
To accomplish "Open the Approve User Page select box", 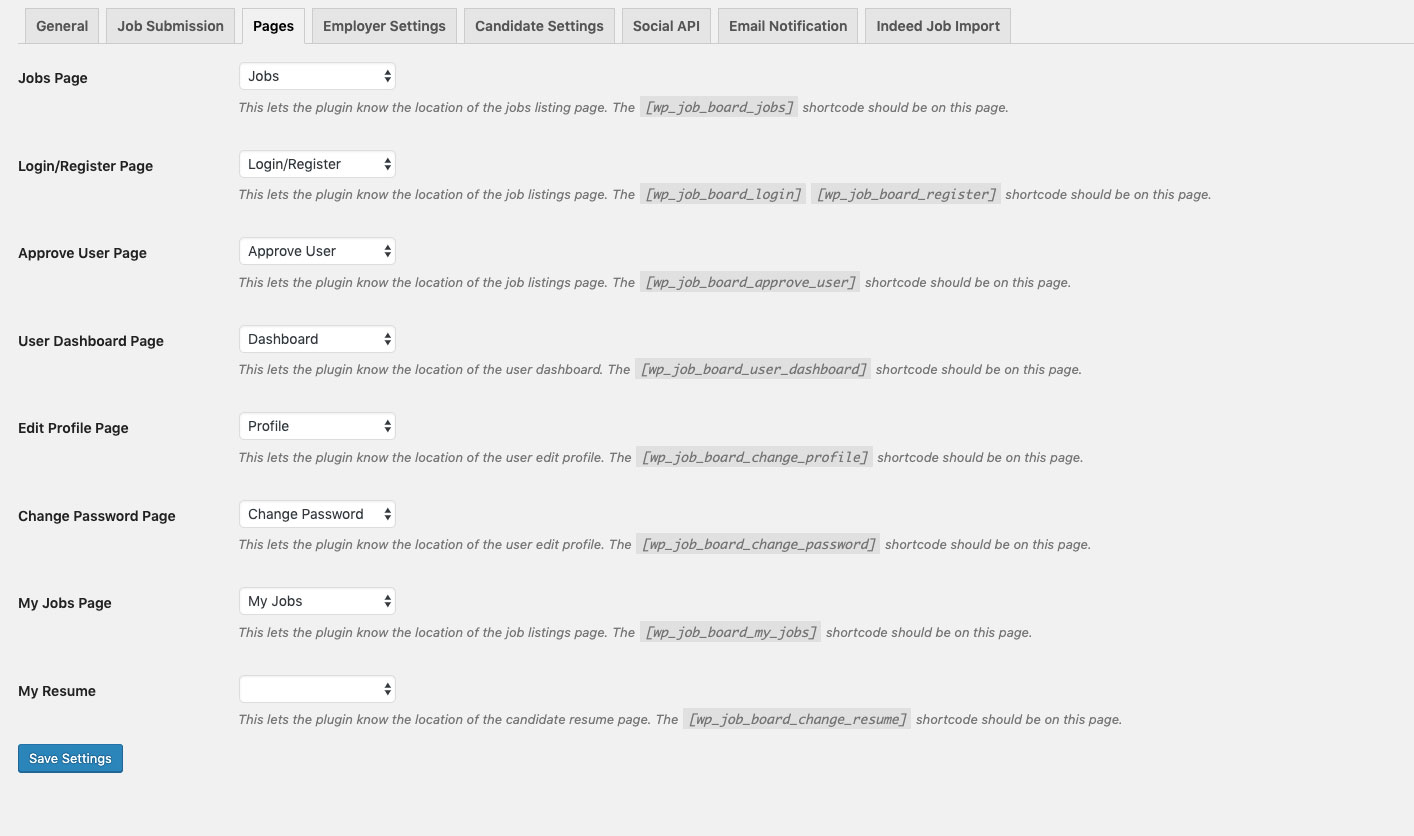I will click(317, 251).
